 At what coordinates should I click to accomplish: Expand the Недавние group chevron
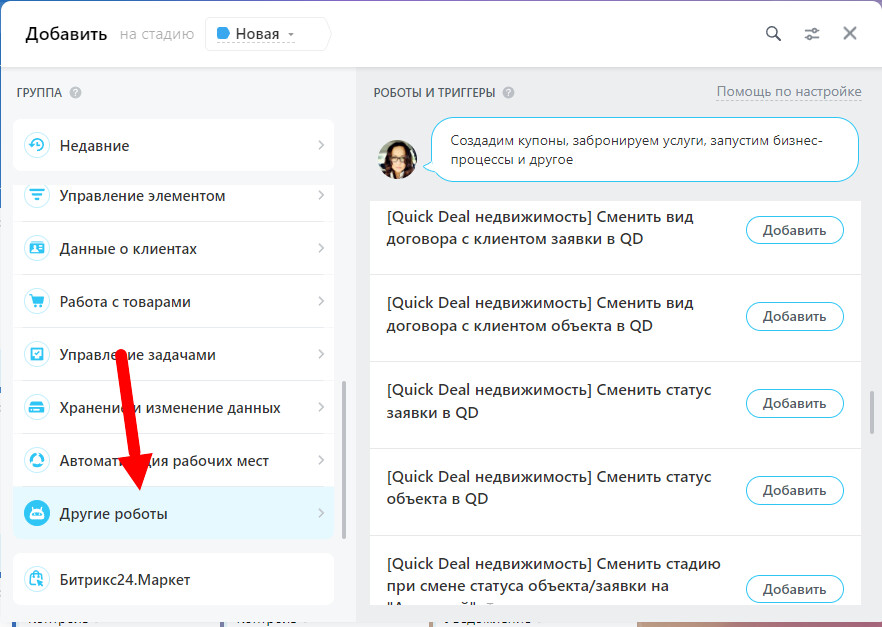(321, 145)
